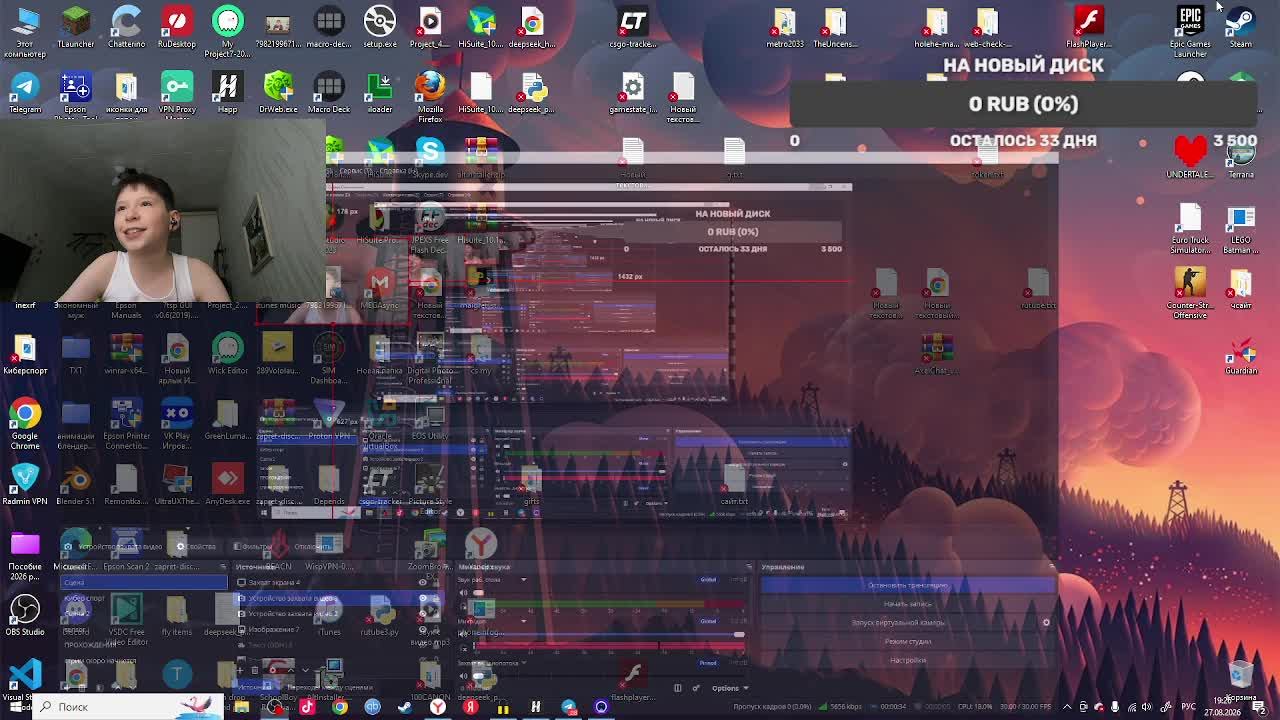Open virtual camera settings gear
Viewport: 1280px width, 720px height.
(x=1046, y=622)
